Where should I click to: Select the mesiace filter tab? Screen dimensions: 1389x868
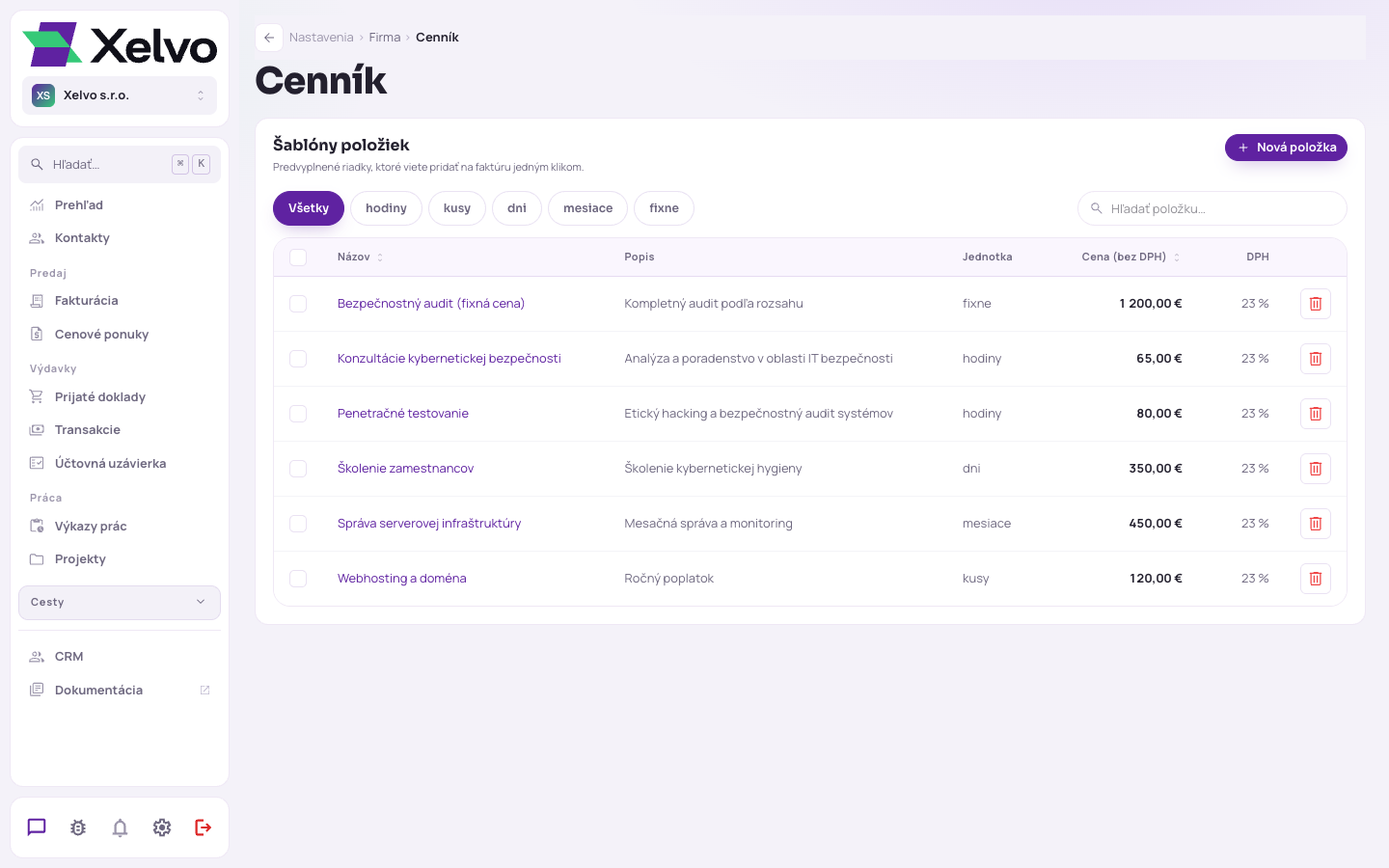tap(587, 208)
